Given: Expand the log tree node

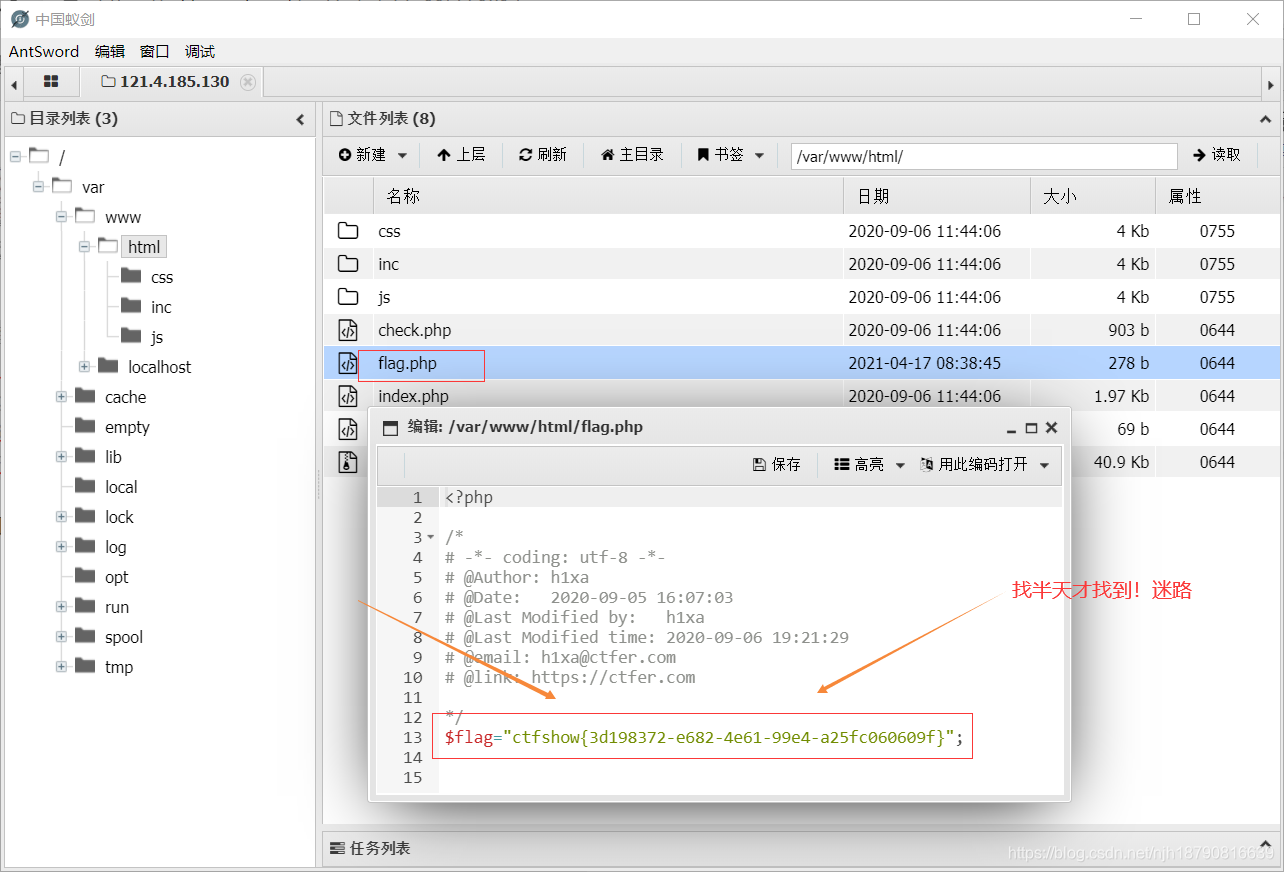Looking at the screenshot, I should (61, 547).
